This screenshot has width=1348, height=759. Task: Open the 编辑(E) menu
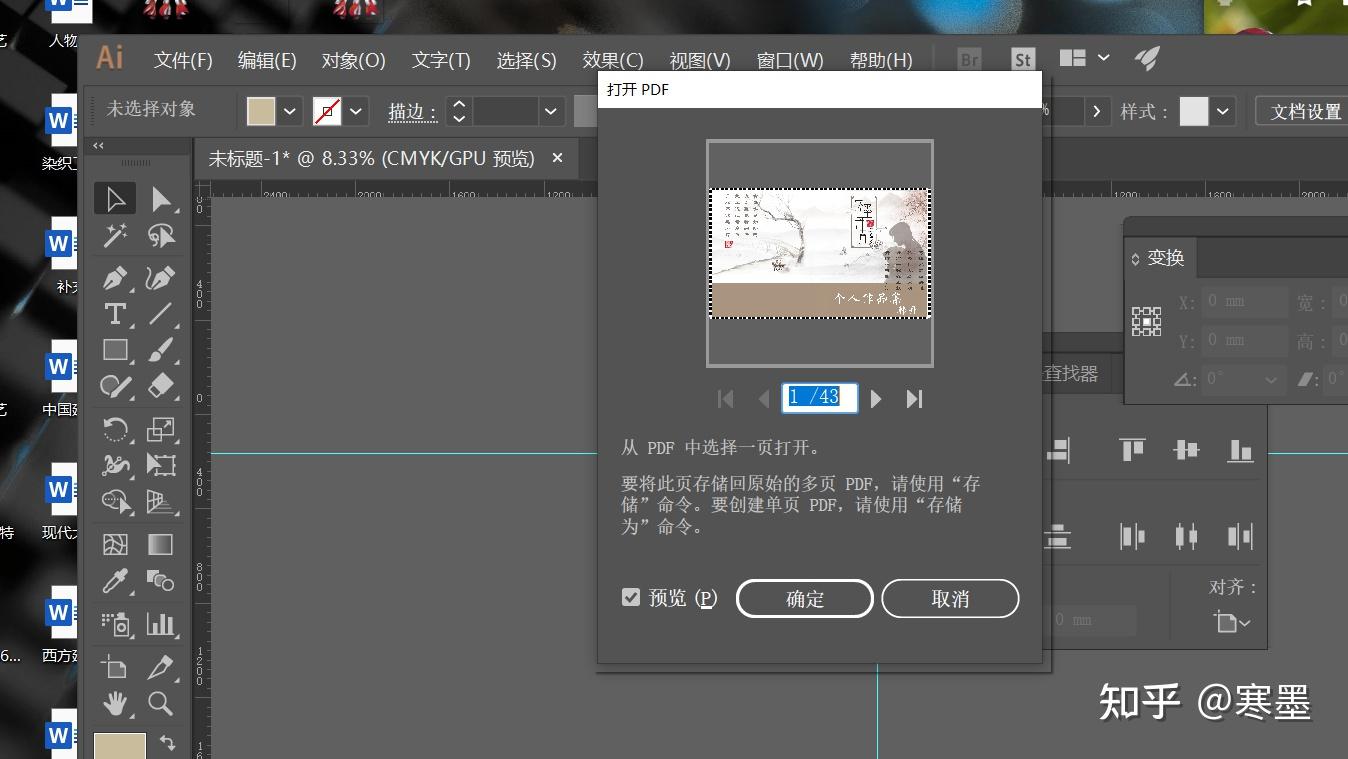tap(267, 61)
